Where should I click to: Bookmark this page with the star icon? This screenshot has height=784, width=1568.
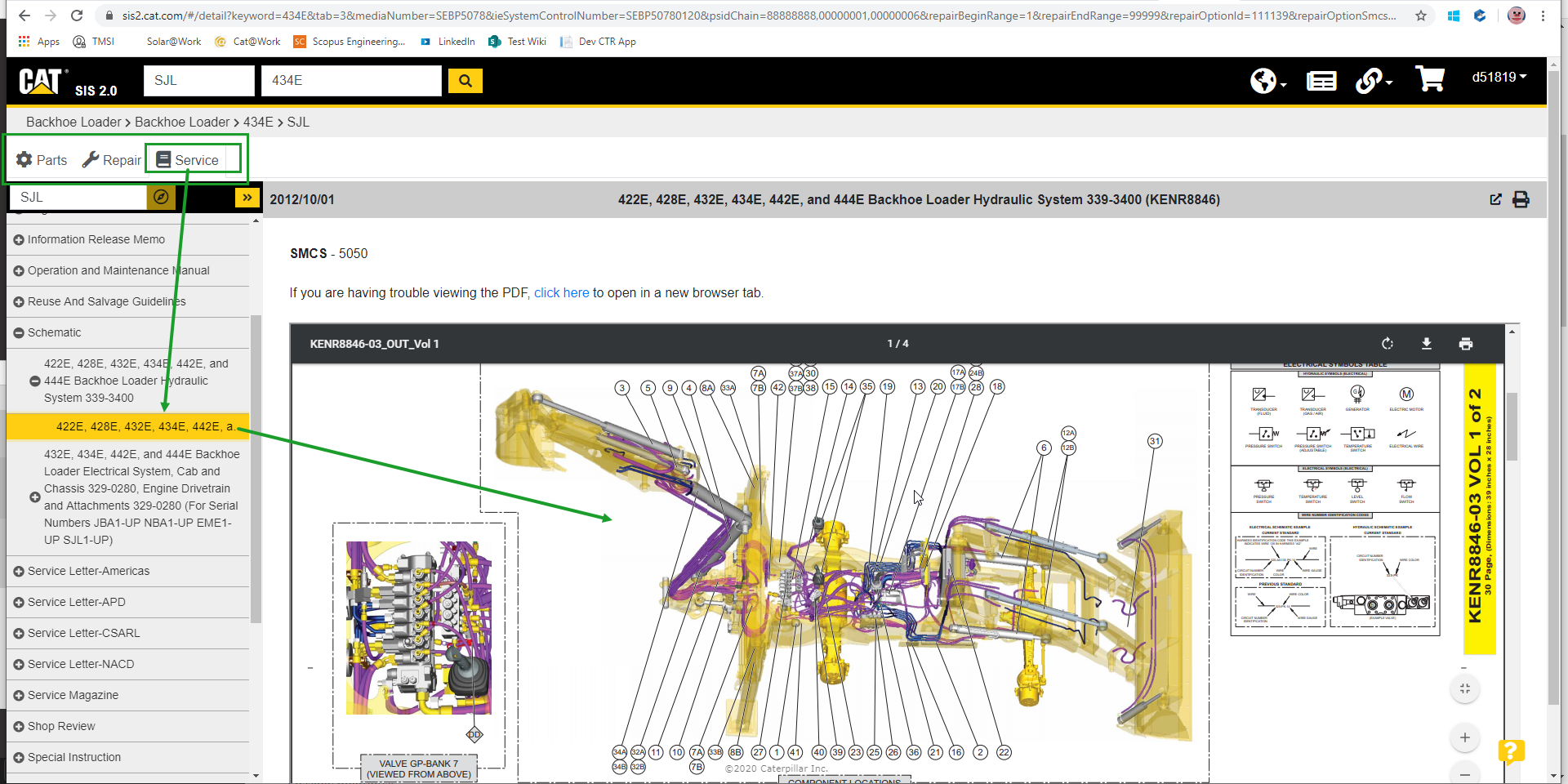pyautogui.click(x=1421, y=16)
